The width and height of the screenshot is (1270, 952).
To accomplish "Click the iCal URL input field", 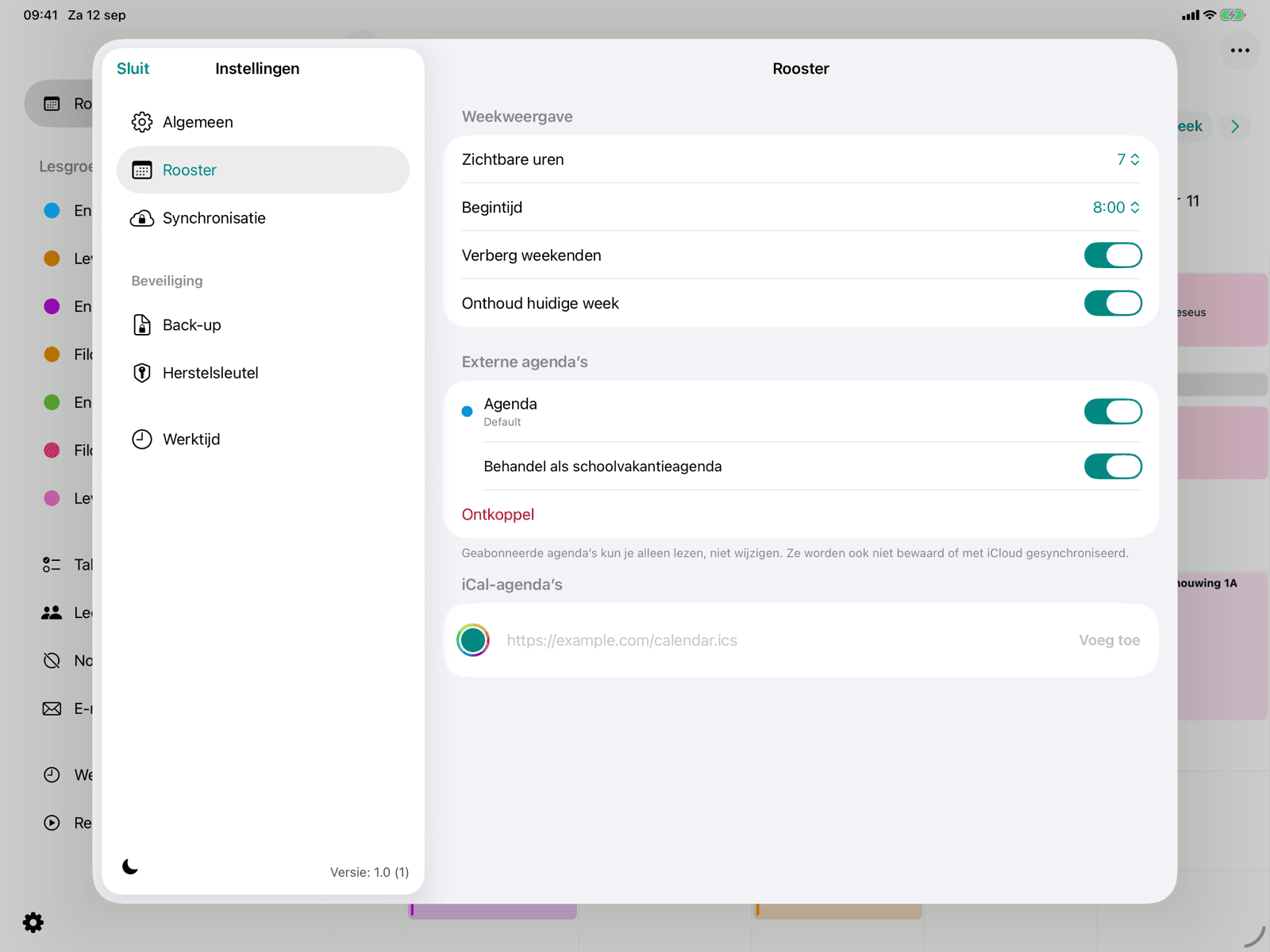I will pos(786,640).
